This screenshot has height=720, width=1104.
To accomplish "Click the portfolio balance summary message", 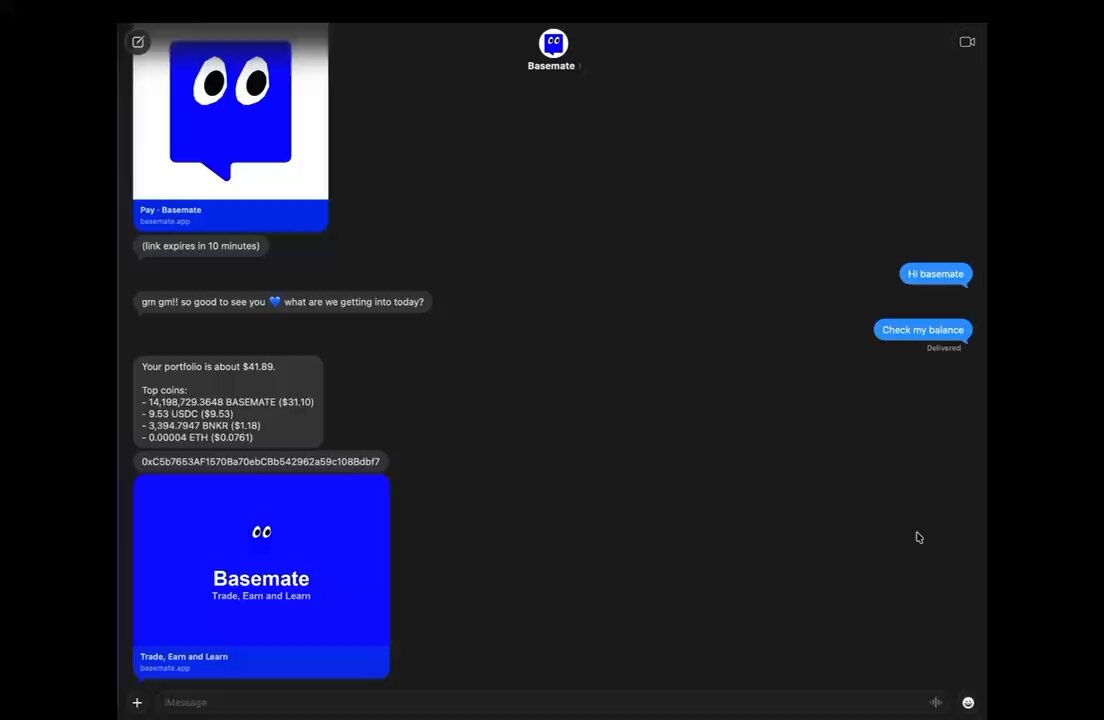I will coord(228,402).
